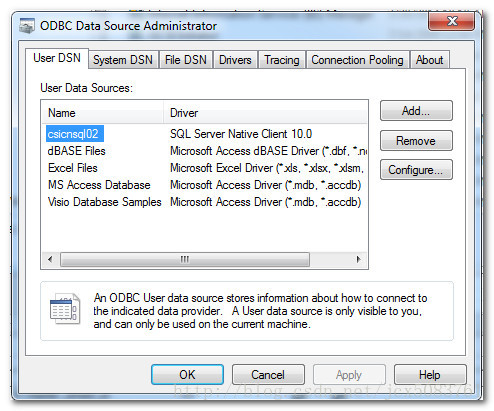Cancel the dialog
The image size is (494, 411).
(x=268, y=375)
